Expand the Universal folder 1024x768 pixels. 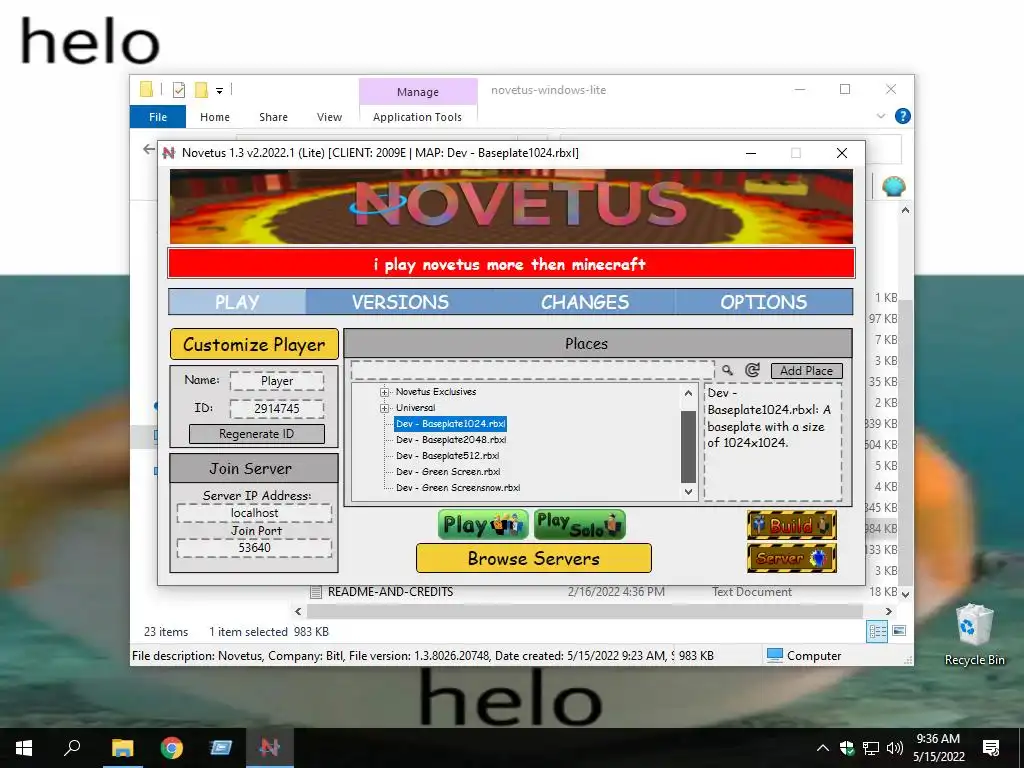point(385,408)
